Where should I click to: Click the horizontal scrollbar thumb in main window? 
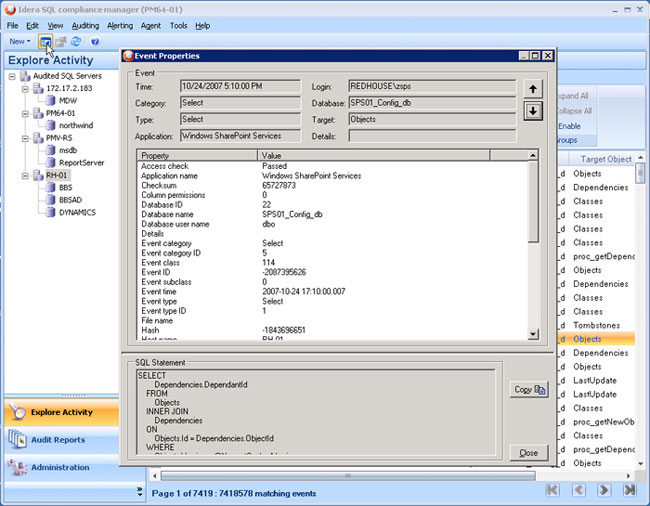tap(348, 476)
